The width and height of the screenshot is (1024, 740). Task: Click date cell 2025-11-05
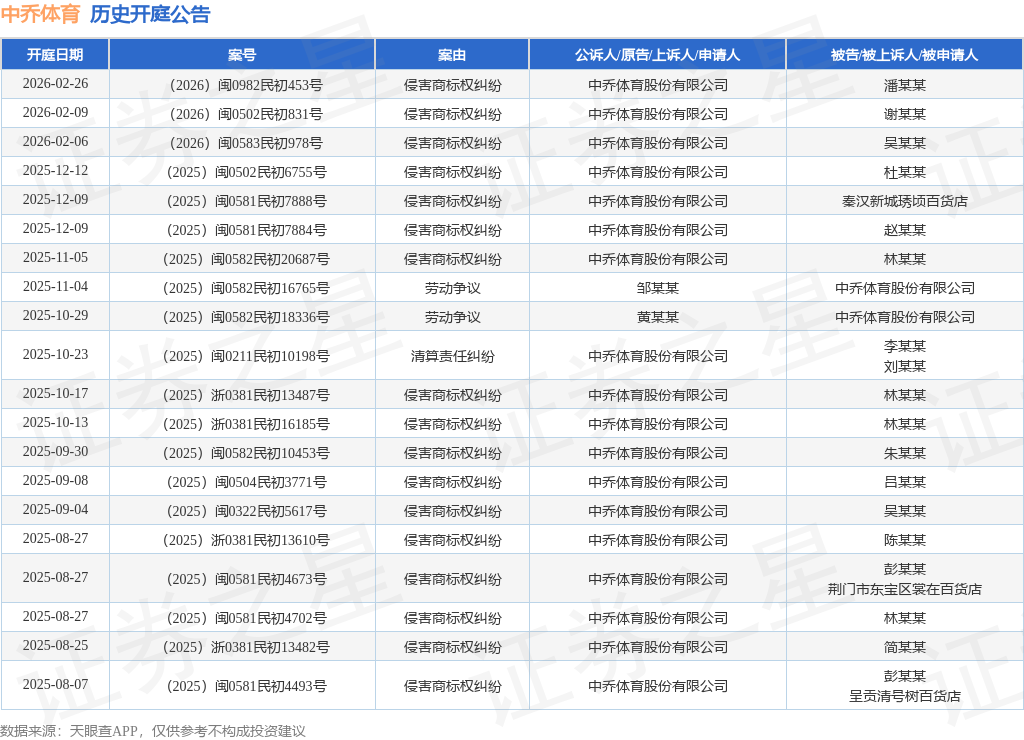(55, 258)
